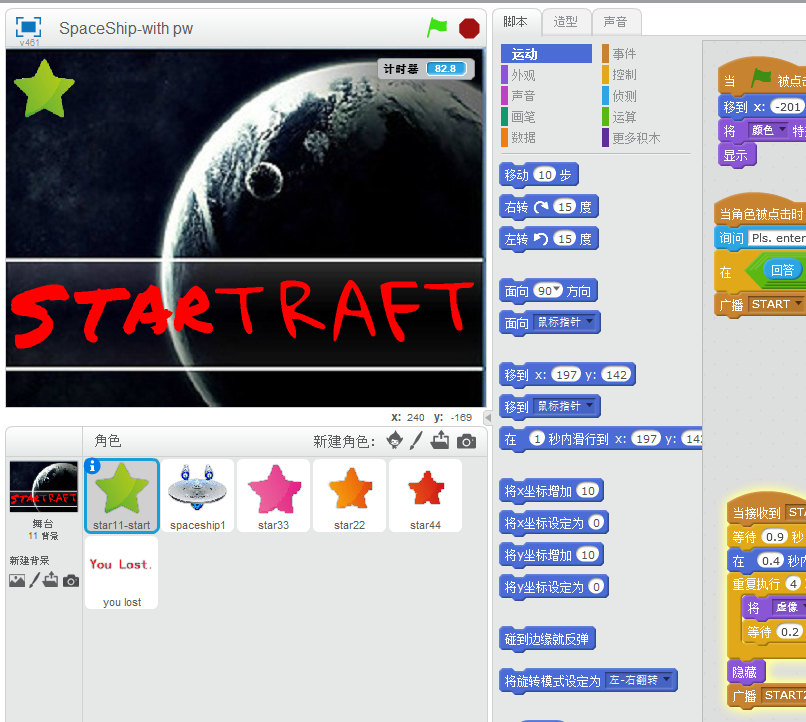This screenshot has height=722, width=806.
Task: Choose a new sprite from the library
Action: (395, 440)
